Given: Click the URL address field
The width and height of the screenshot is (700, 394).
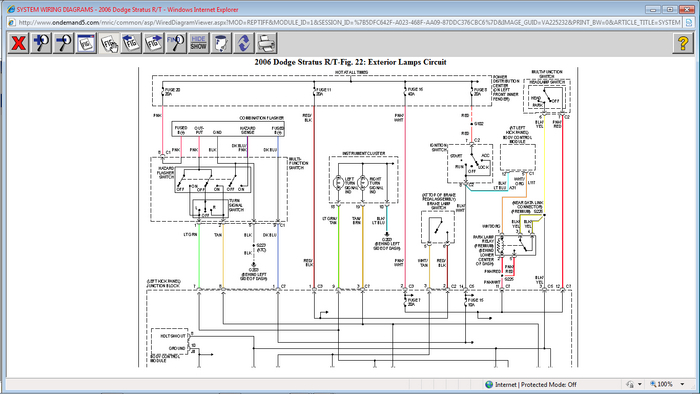Looking at the screenshot, I should point(350,22).
